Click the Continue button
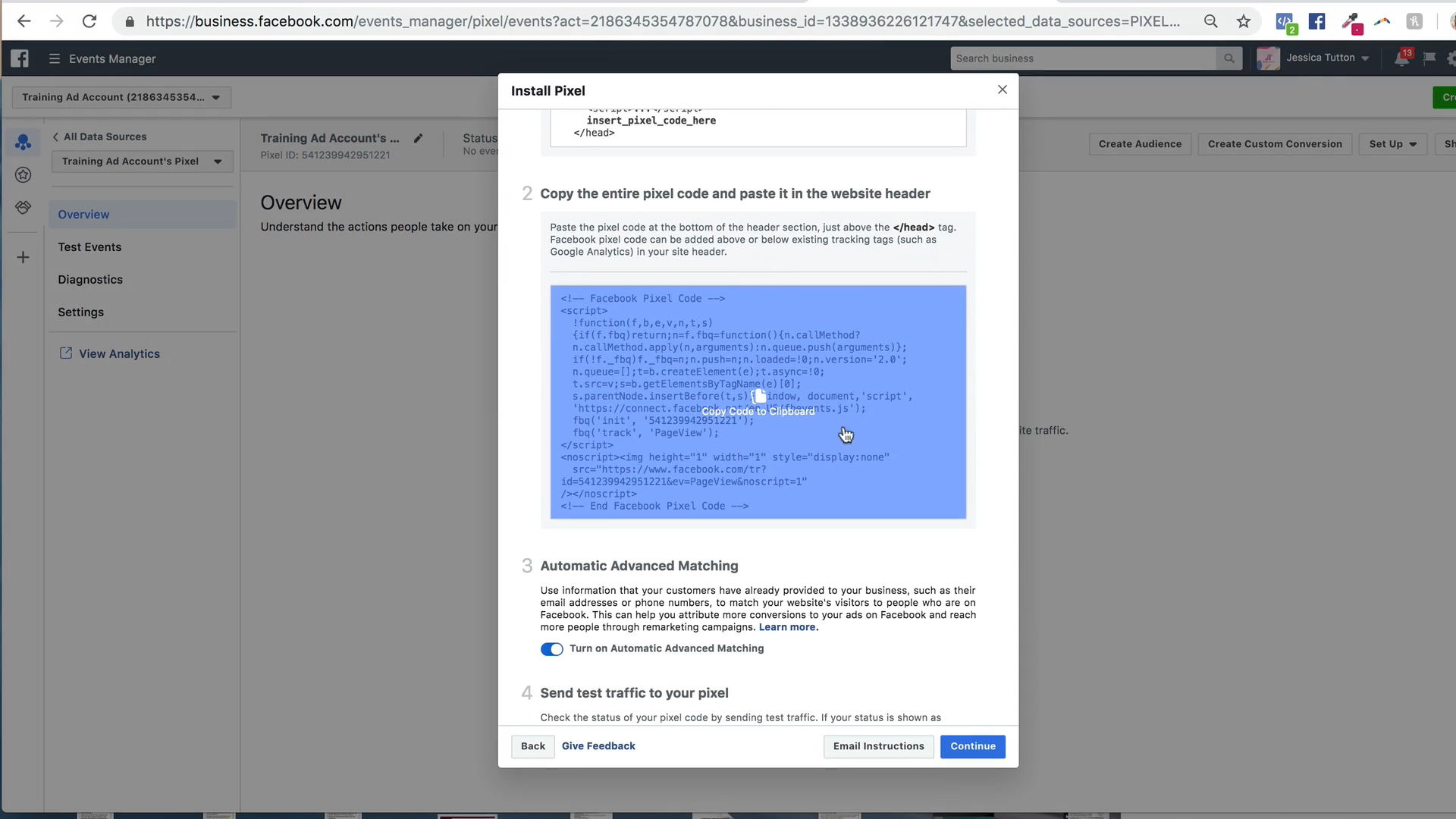 click(x=973, y=746)
